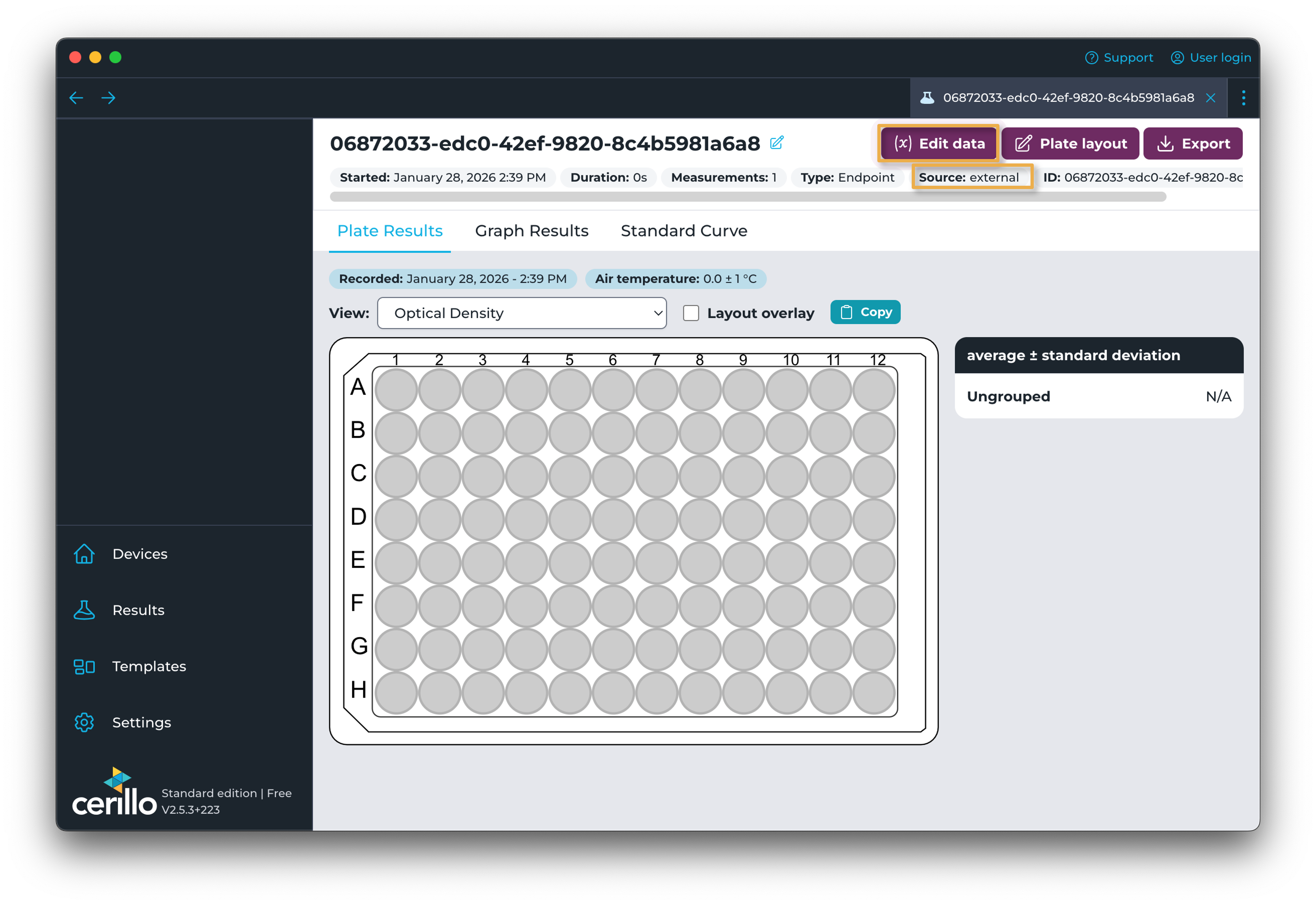This screenshot has height=905, width=1316.
Task: Expand the Optical Density view dropdown
Action: 521,313
